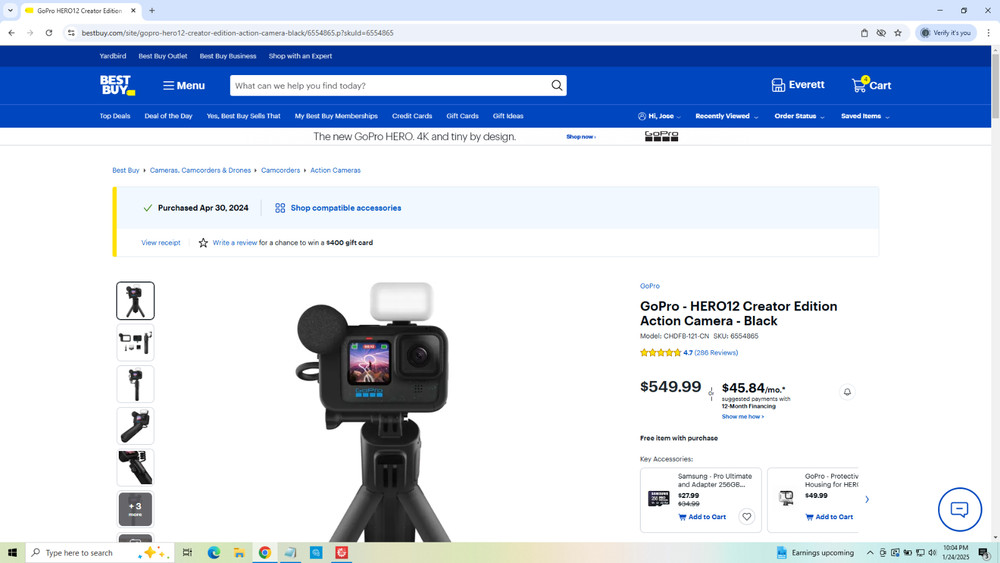Select the second thumbnail showing accessories
The image size is (1000, 563).
click(x=135, y=342)
